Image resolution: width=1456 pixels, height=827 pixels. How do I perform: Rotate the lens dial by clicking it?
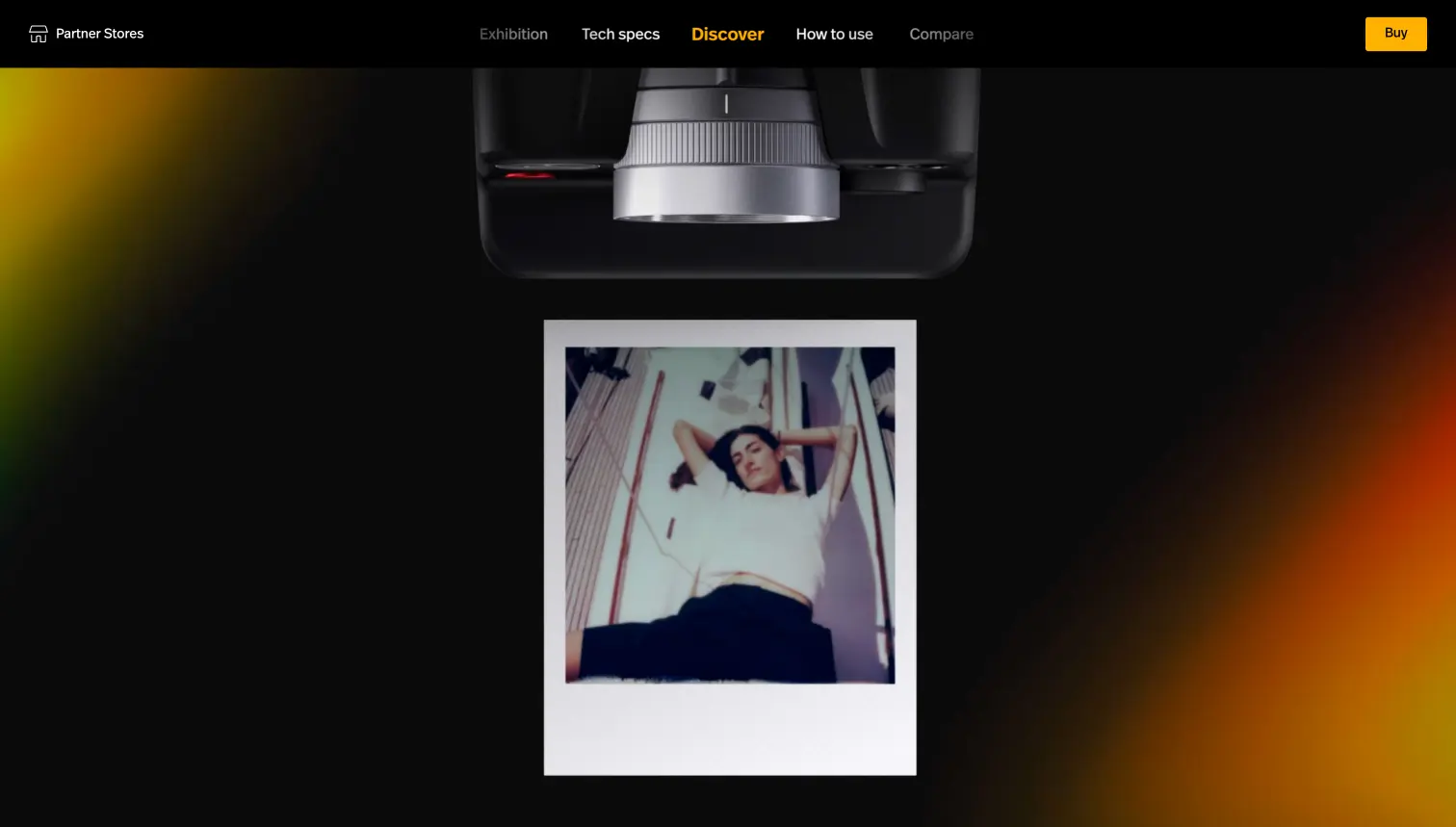click(x=726, y=101)
